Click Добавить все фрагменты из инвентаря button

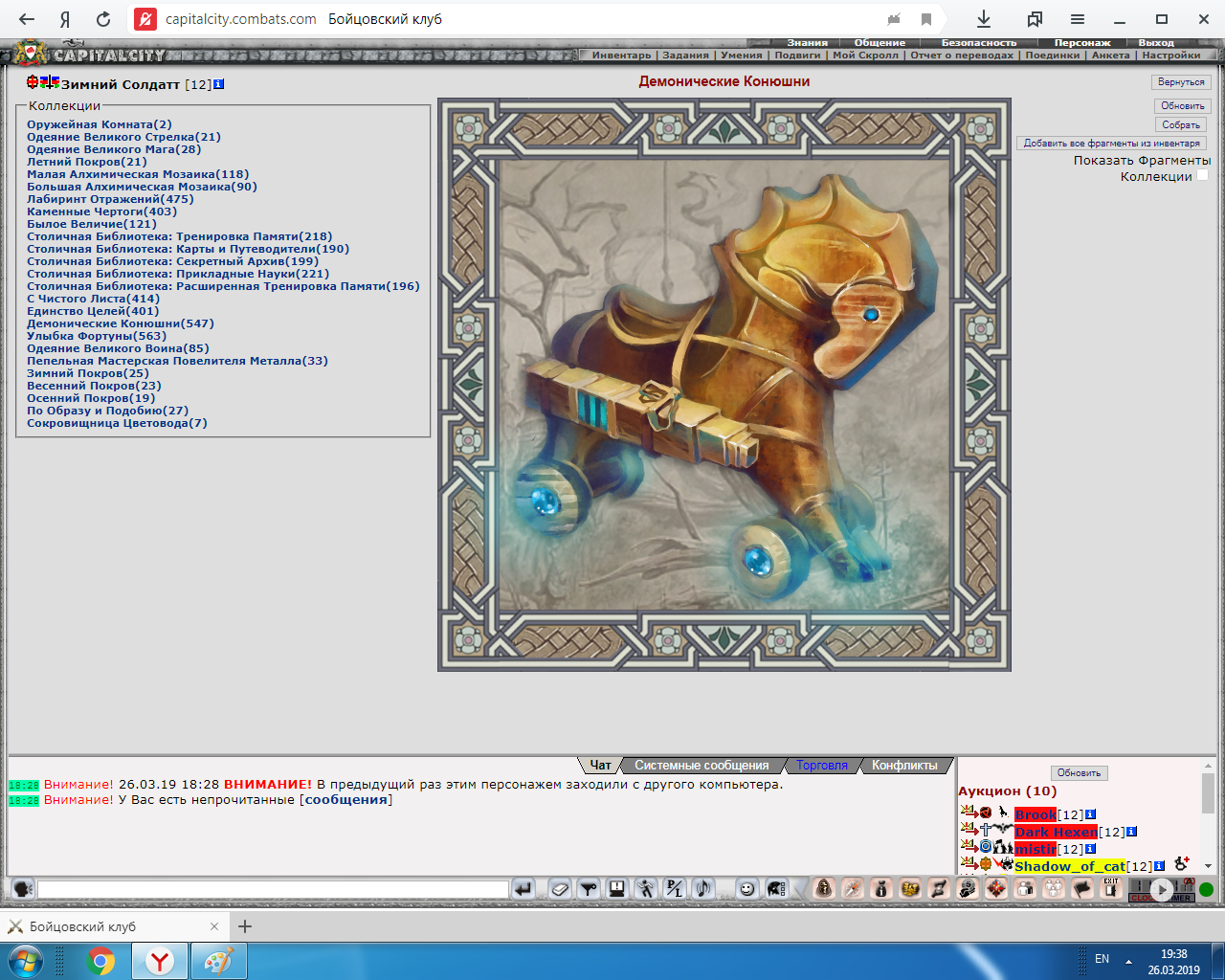click(x=1111, y=144)
